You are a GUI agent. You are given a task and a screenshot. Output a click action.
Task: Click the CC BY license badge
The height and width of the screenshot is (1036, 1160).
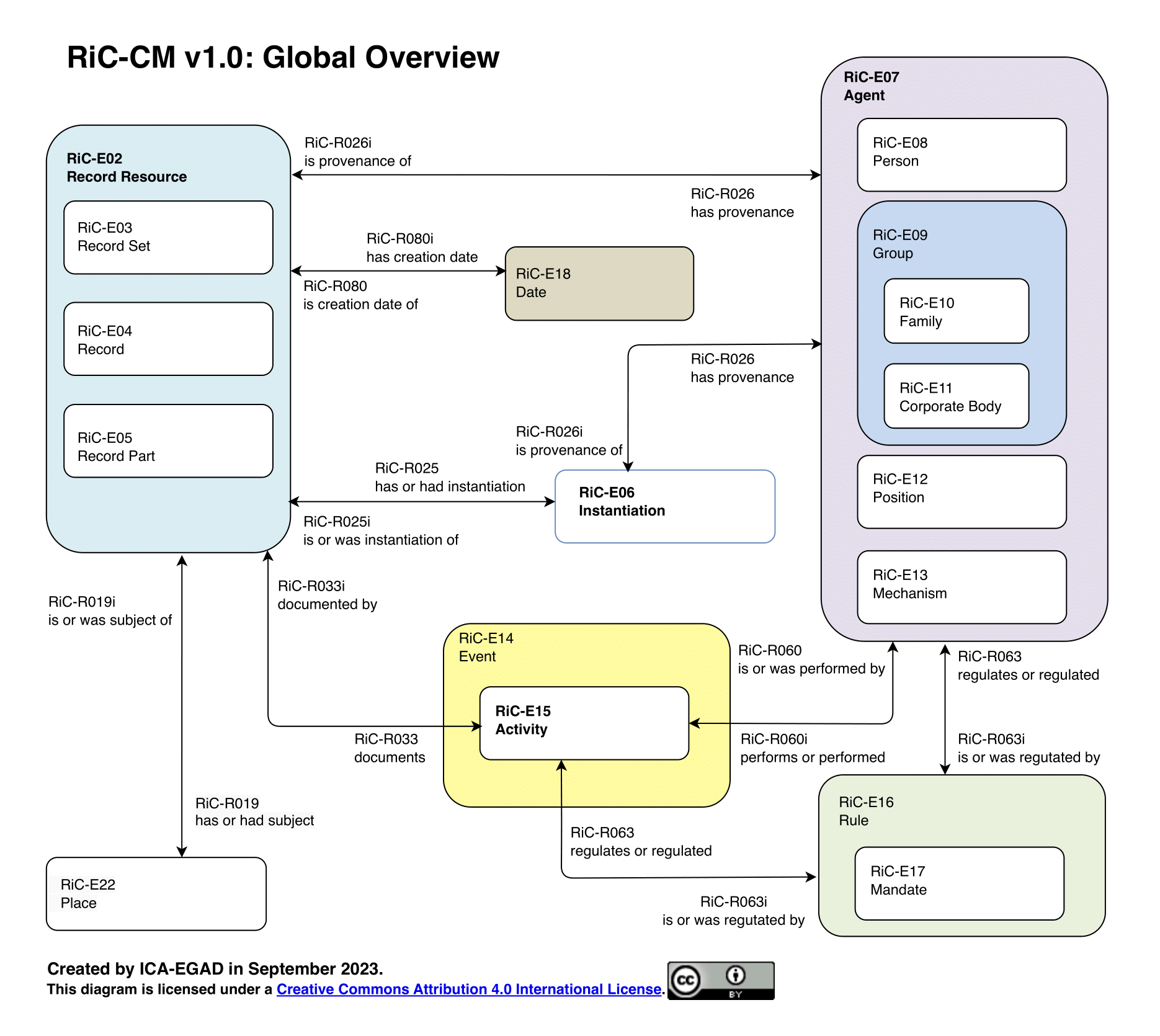(x=721, y=981)
